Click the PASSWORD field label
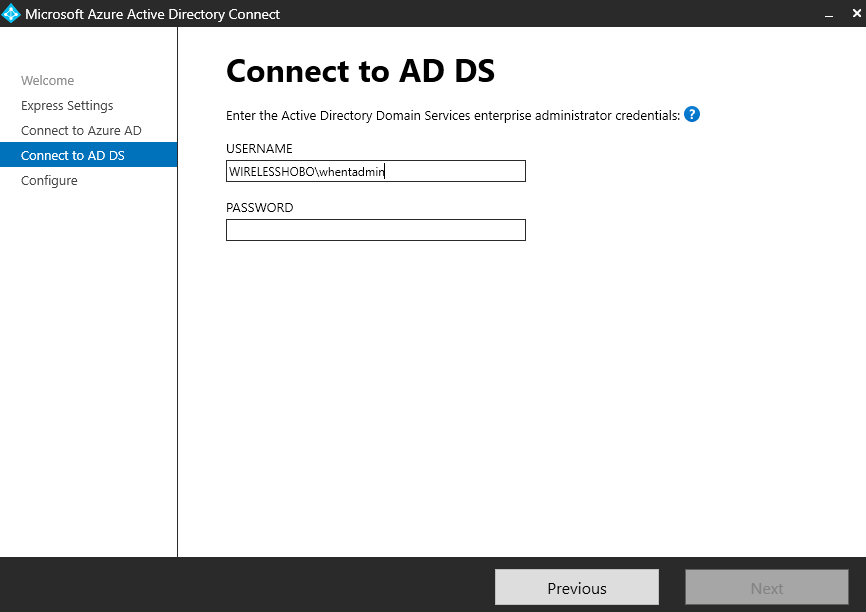 (259, 208)
